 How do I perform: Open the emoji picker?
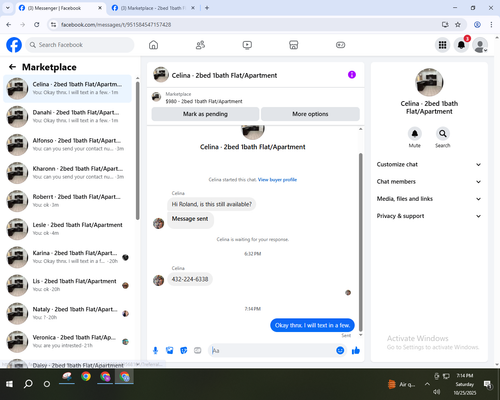pyautogui.click(x=340, y=350)
